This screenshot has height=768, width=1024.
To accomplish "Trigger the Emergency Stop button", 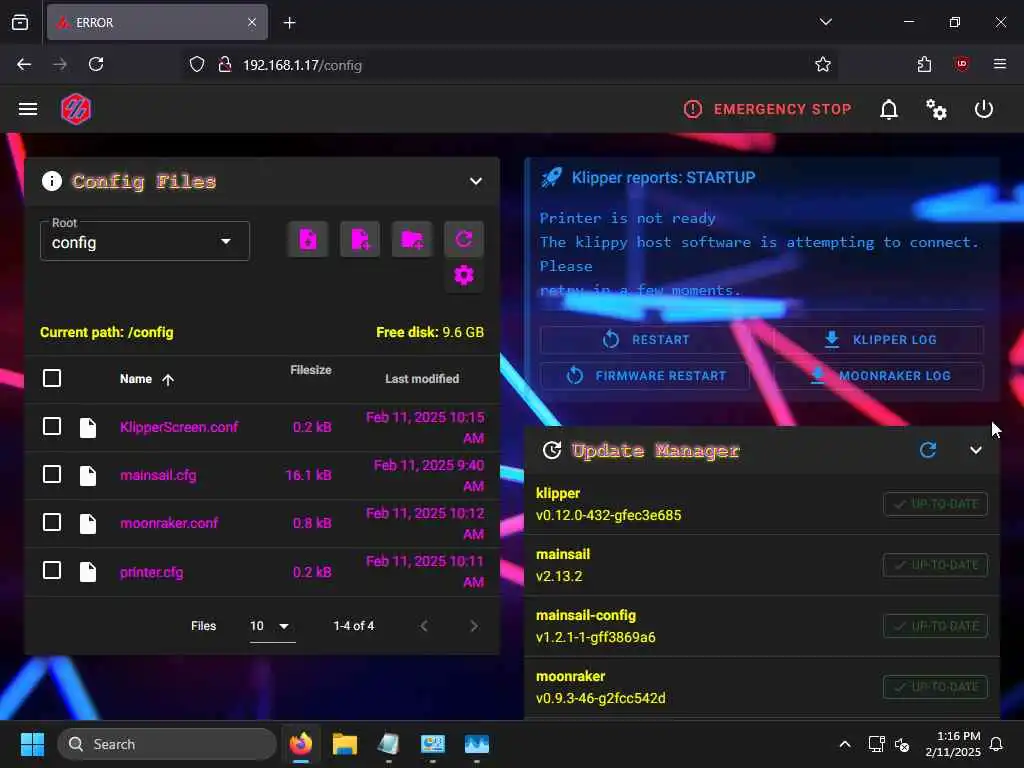I will click(x=767, y=109).
